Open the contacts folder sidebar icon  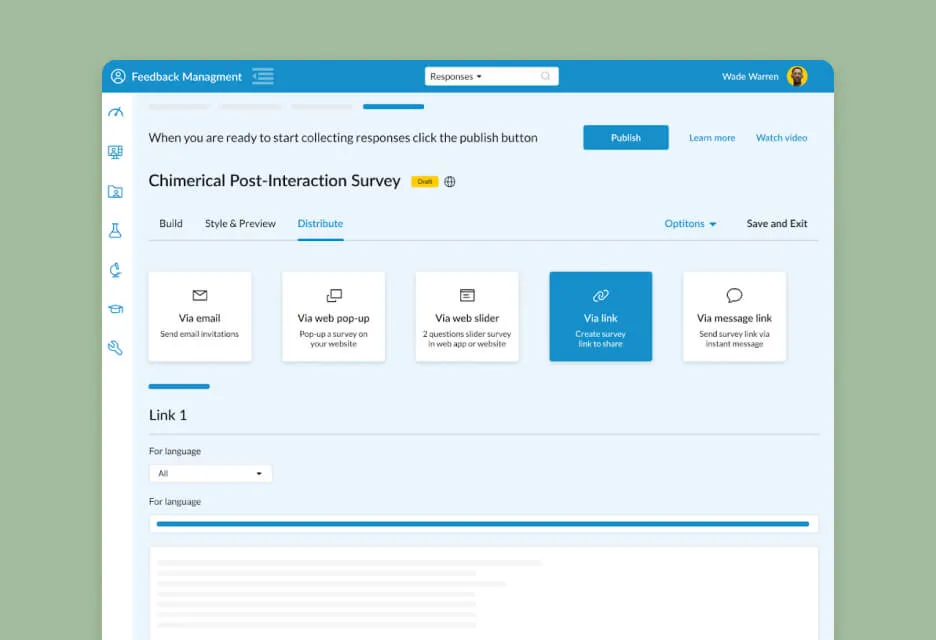116,192
